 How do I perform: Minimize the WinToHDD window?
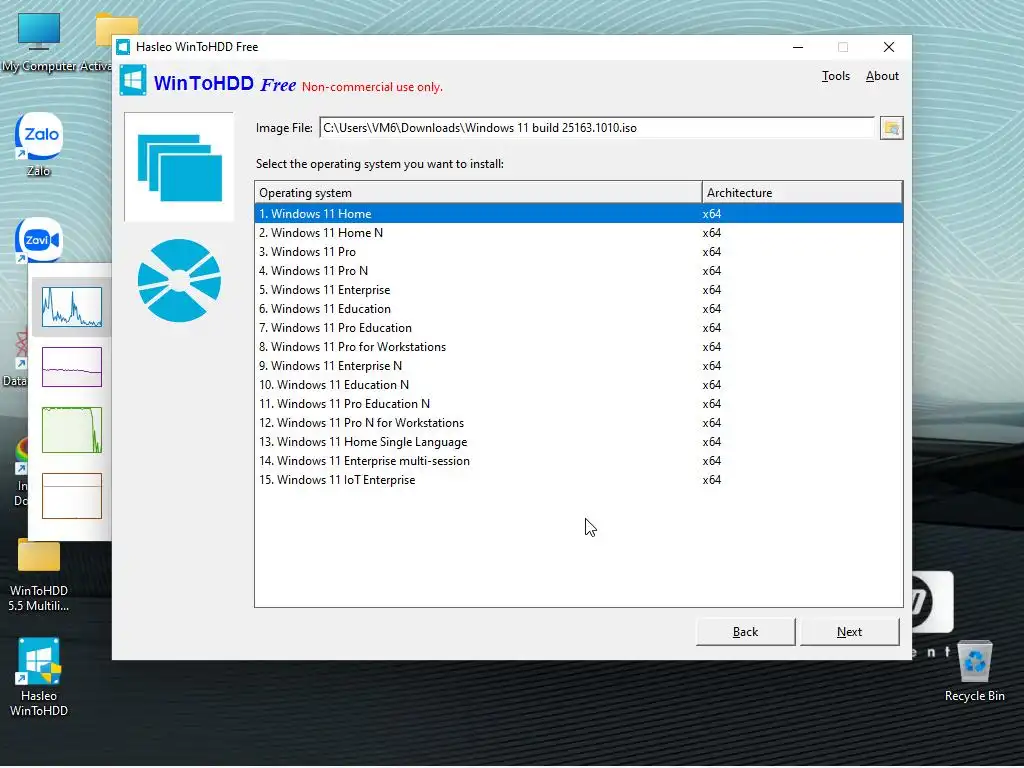click(797, 47)
